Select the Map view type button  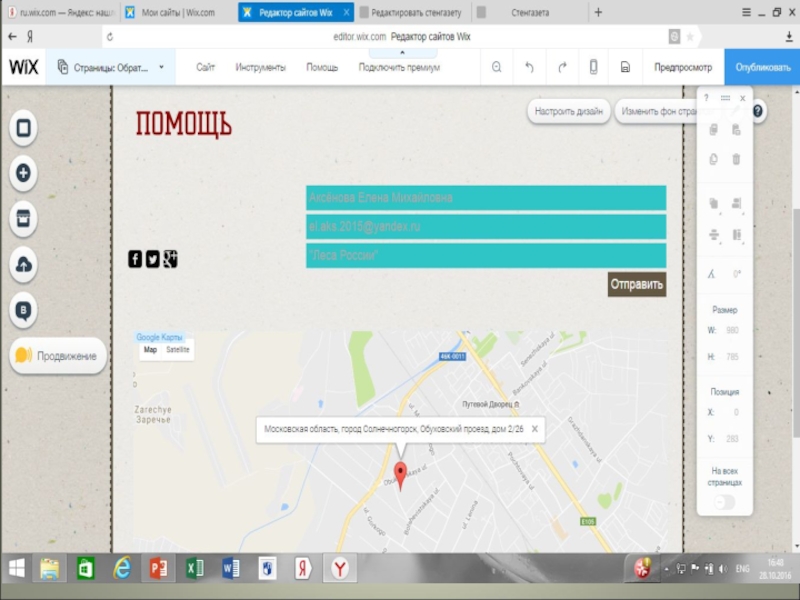(x=150, y=350)
